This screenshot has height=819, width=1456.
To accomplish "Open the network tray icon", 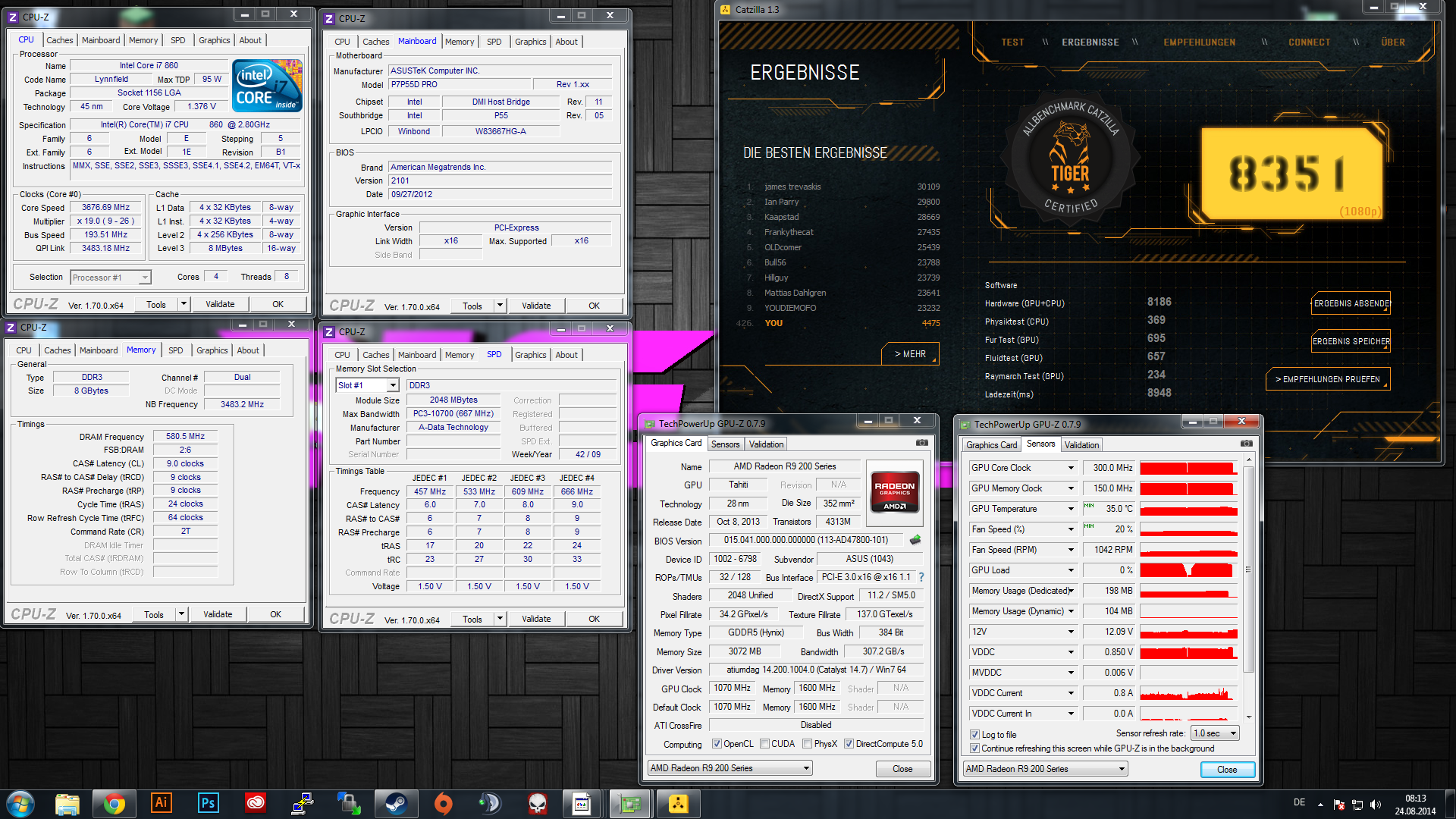I will click(1357, 805).
